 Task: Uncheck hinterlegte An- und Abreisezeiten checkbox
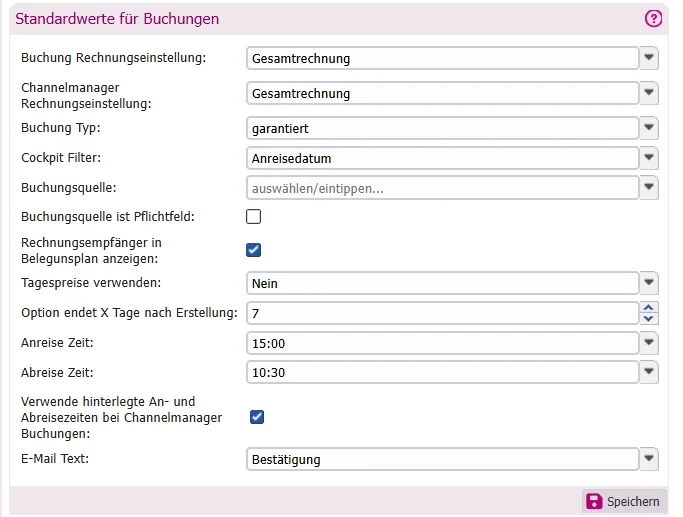257,417
